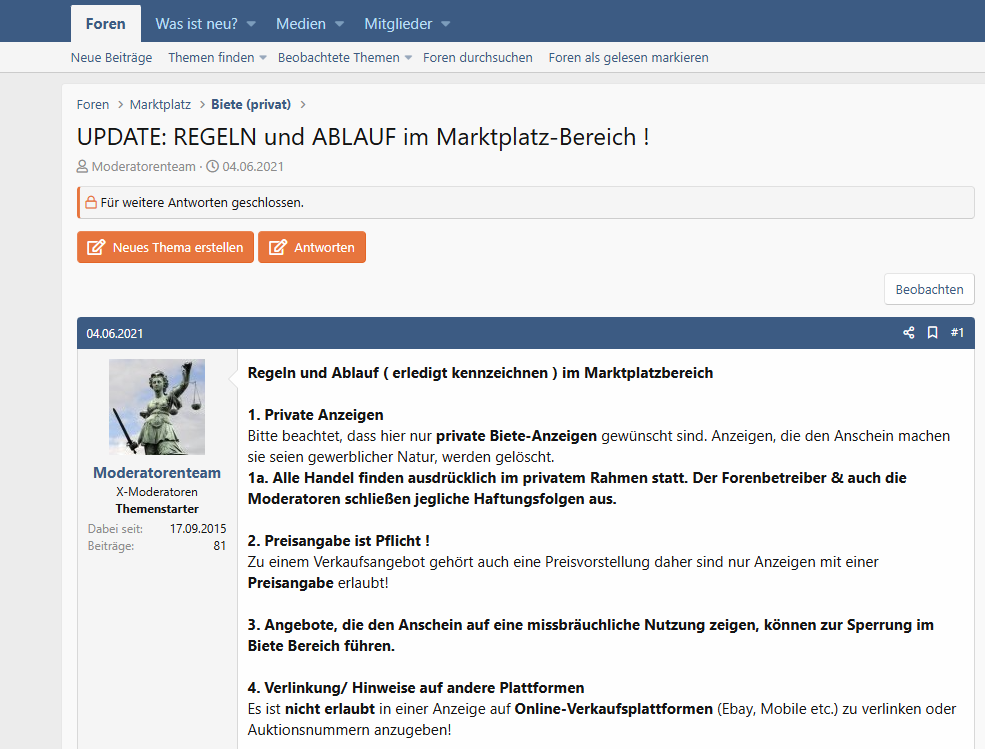Click Foren als gelesen markieren
The image size is (985, 749).
click(x=628, y=58)
